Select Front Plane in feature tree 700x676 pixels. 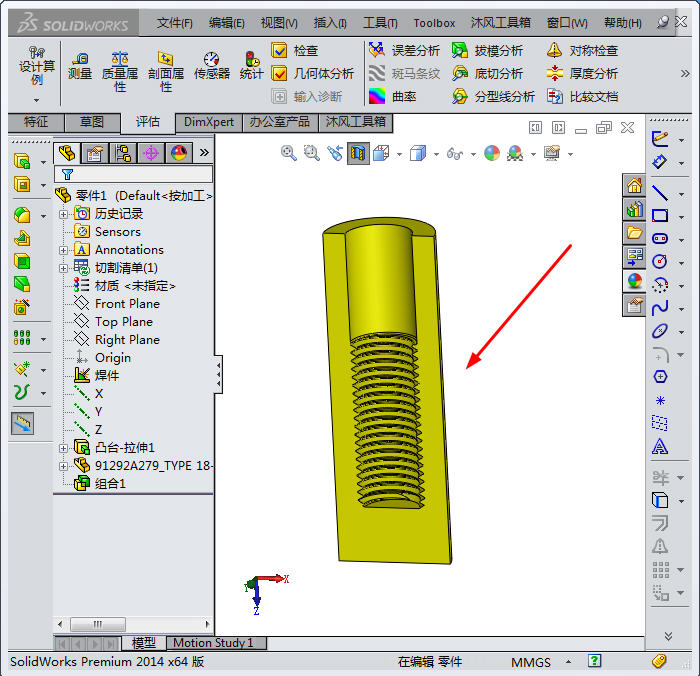126,304
